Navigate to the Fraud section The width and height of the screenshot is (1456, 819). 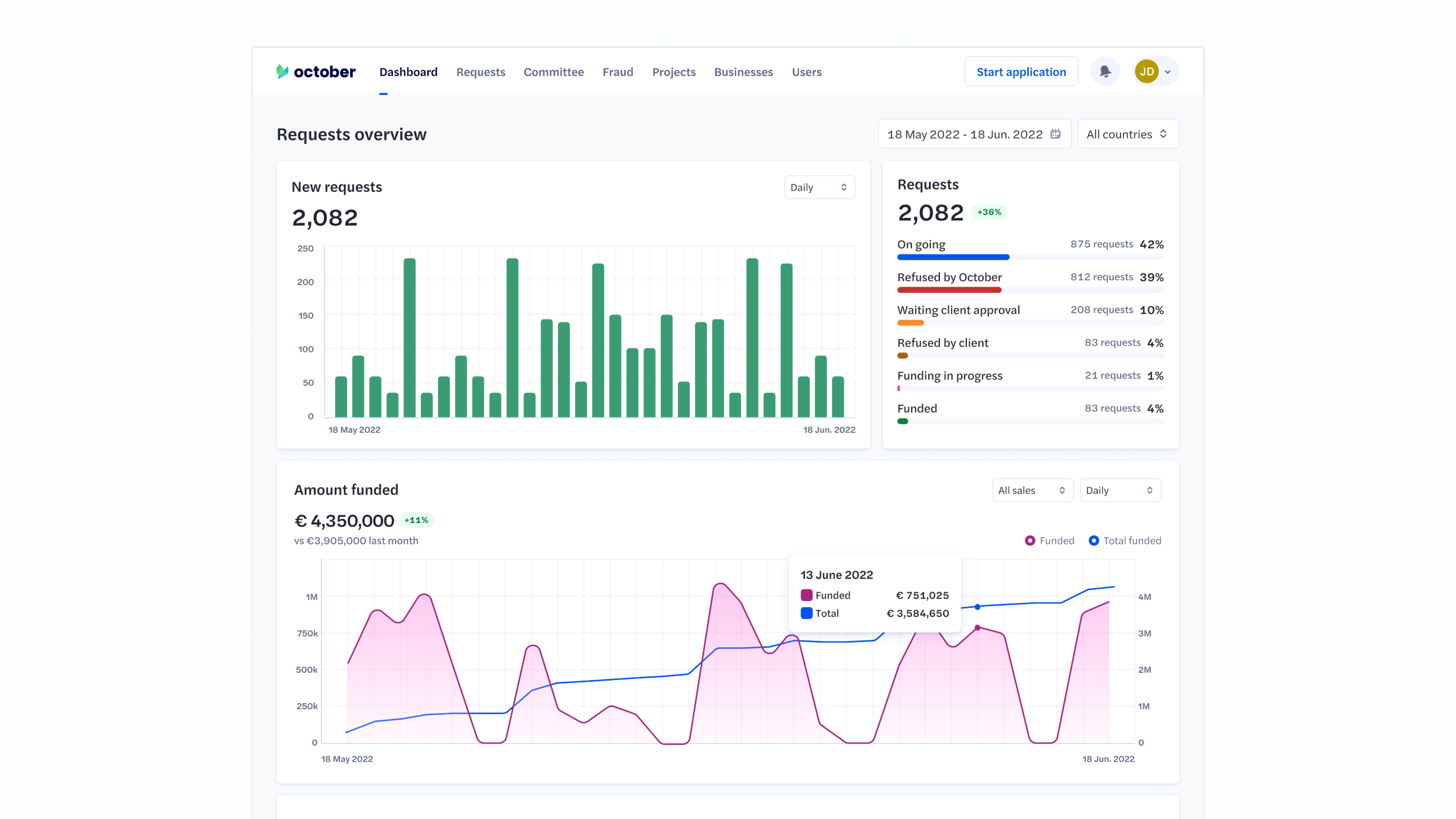618,72
